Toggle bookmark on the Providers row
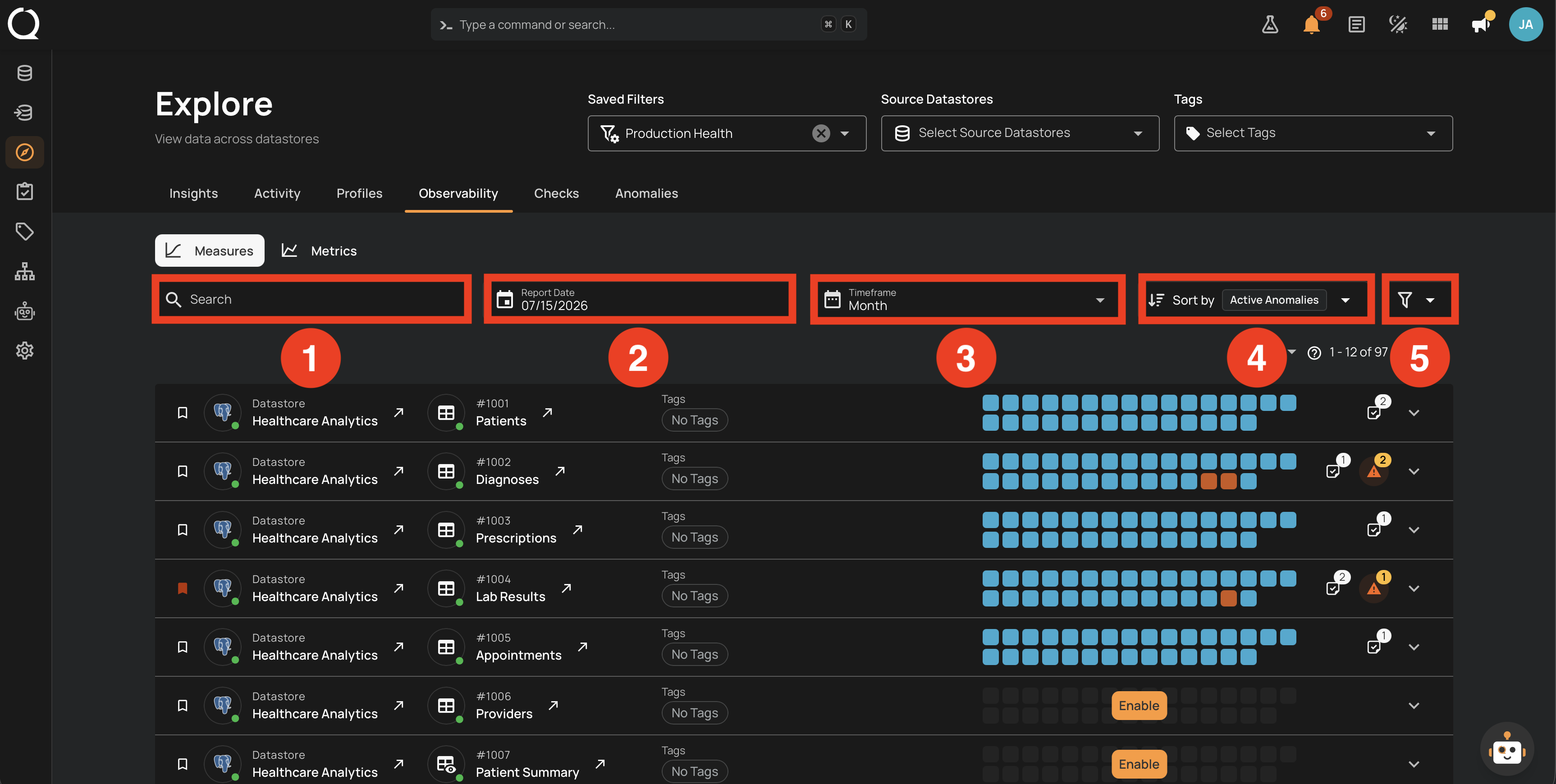The height and width of the screenshot is (784, 1556). [183, 706]
